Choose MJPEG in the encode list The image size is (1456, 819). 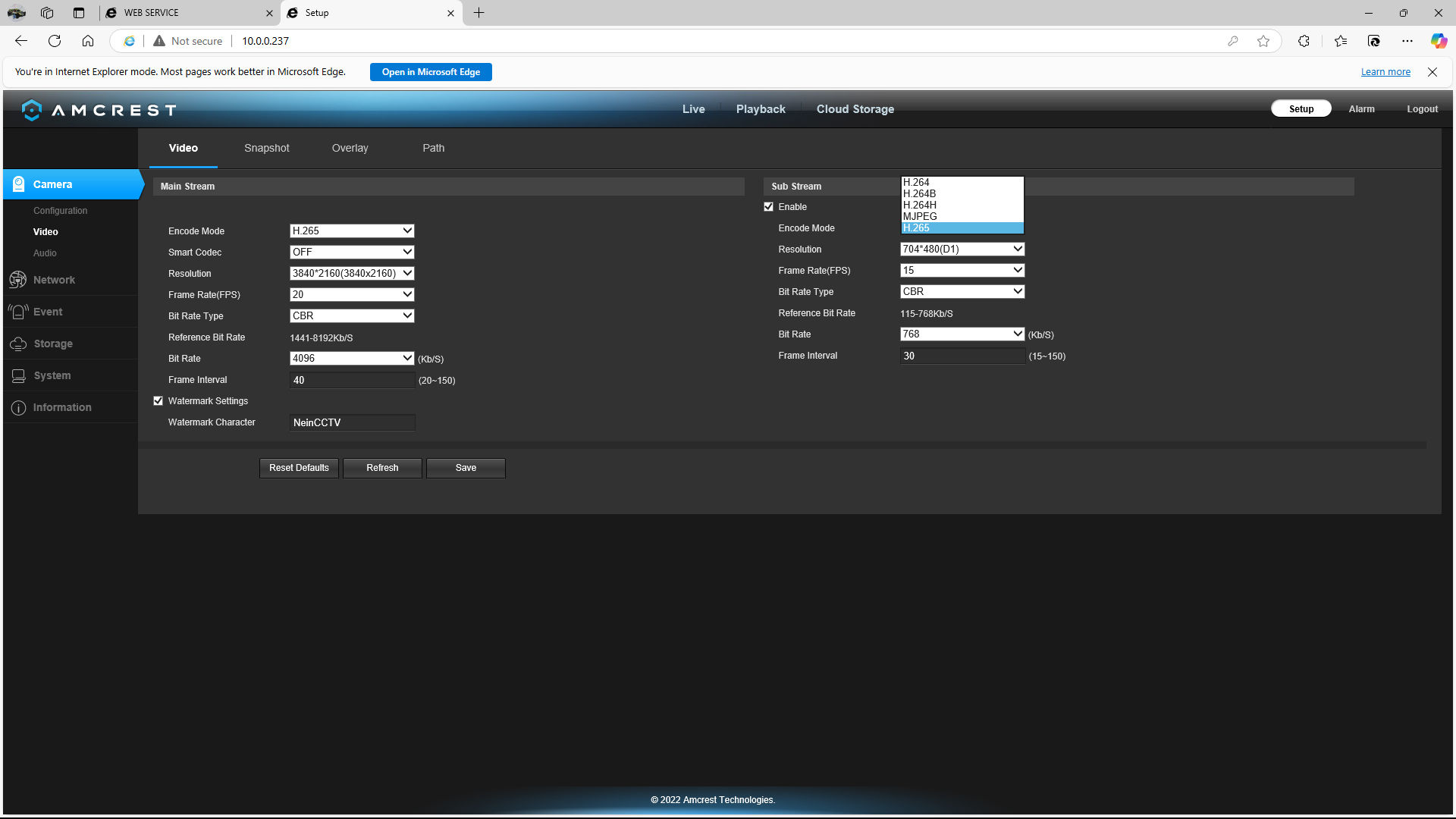point(962,217)
